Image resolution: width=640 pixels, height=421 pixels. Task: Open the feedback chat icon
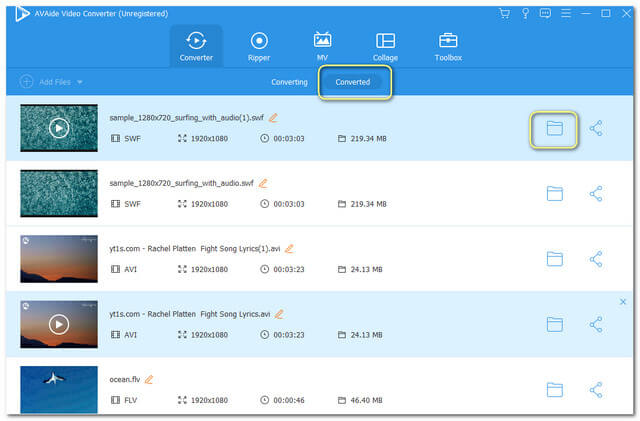[545, 13]
